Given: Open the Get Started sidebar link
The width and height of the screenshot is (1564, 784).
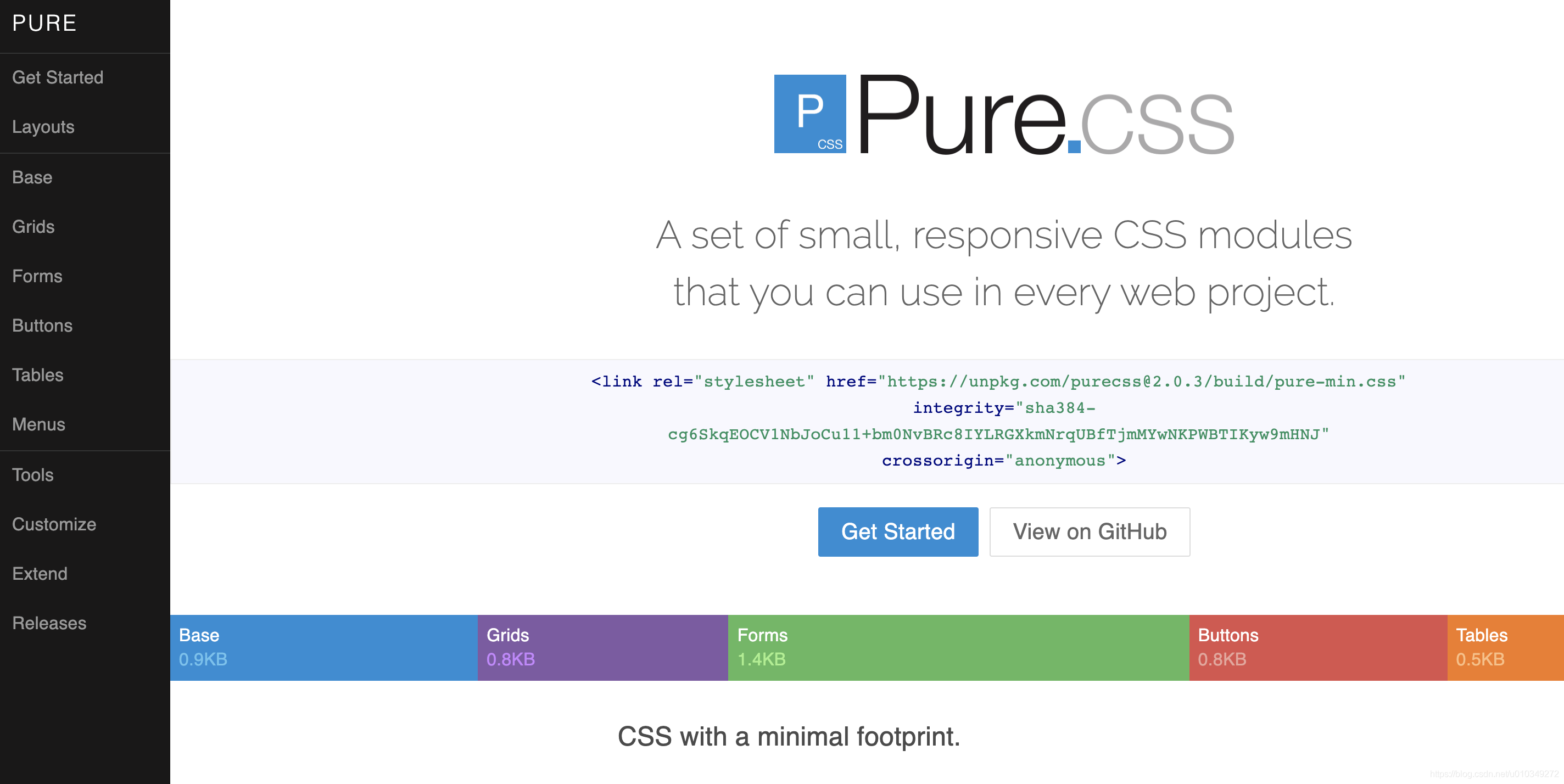Looking at the screenshot, I should pos(57,77).
